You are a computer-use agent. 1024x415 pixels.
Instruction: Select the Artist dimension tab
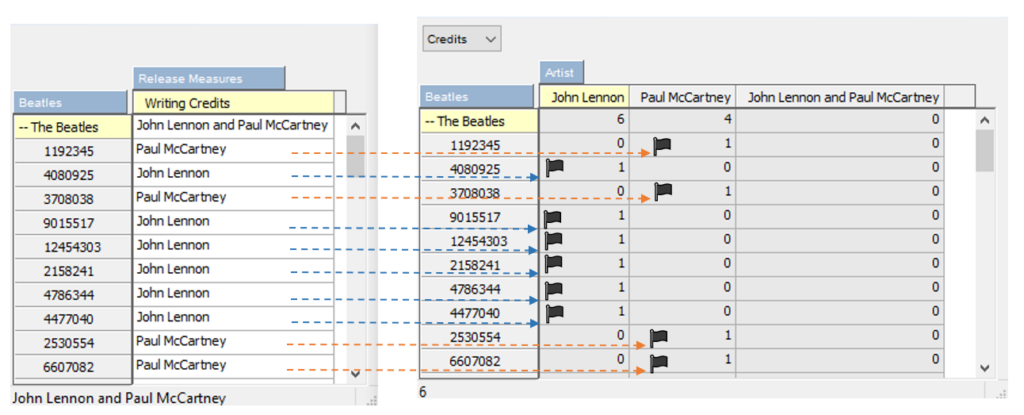(x=562, y=73)
